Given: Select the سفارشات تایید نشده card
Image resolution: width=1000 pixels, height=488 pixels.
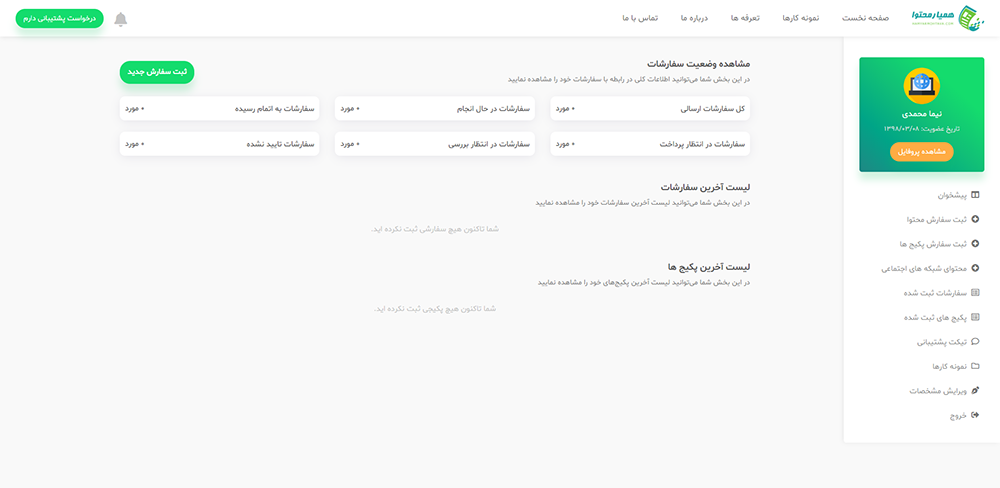Looking at the screenshot, I should coord(219,144).
